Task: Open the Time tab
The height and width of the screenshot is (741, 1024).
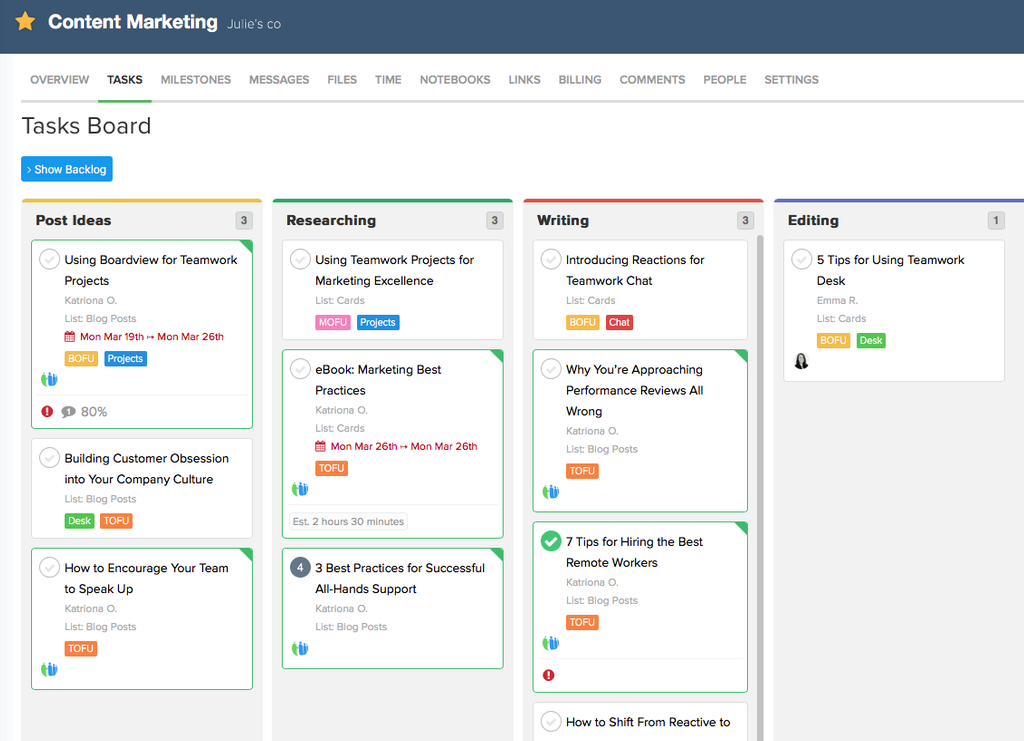Action: 388,80
